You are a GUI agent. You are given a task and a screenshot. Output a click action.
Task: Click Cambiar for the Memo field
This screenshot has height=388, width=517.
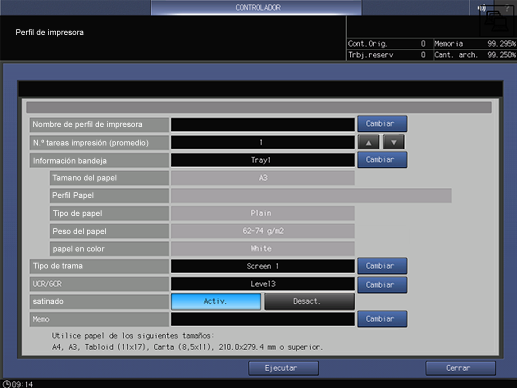[382, 319]
